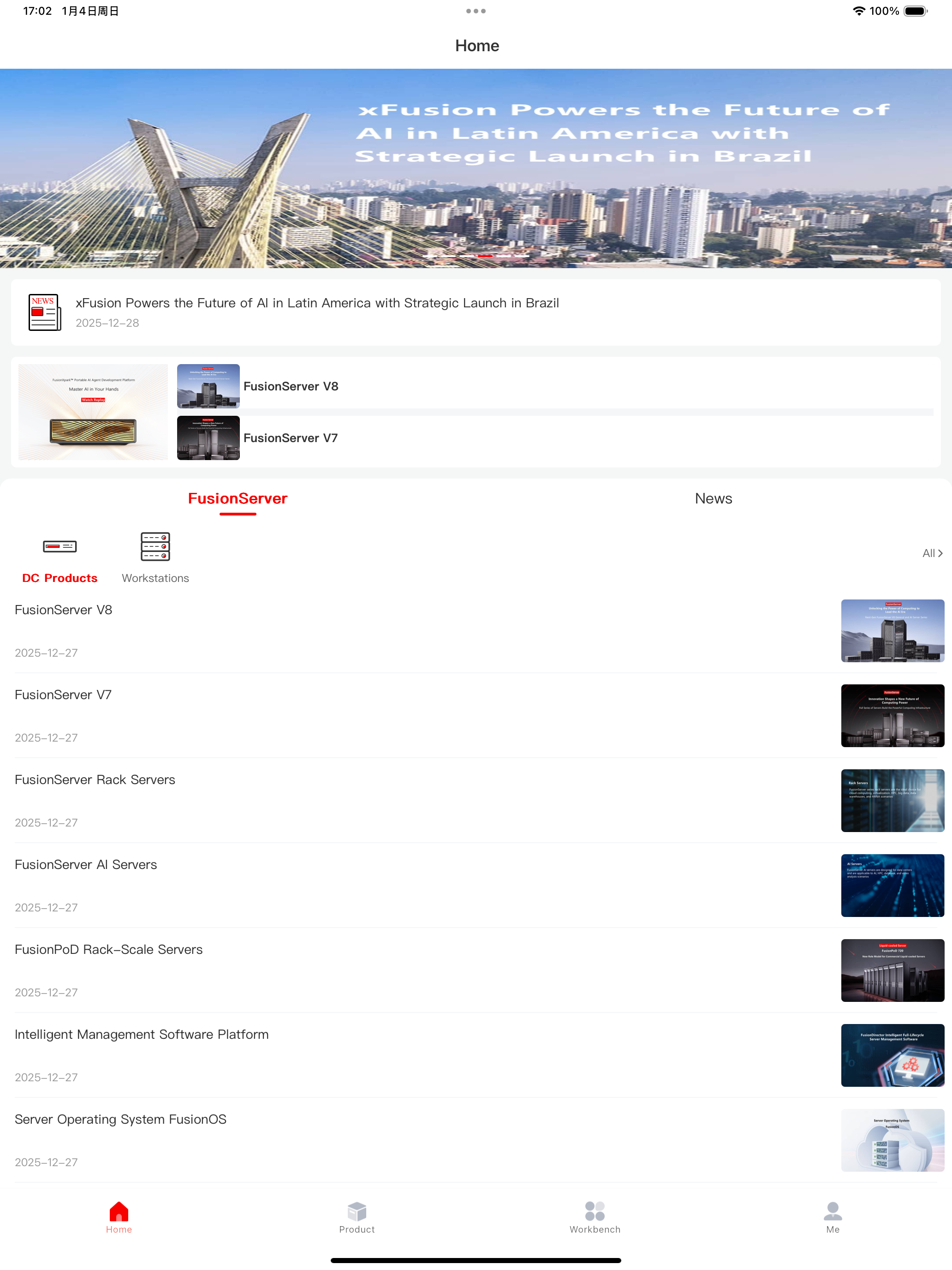Tap the Home page title
The image size is (952, 1270).
477,45
